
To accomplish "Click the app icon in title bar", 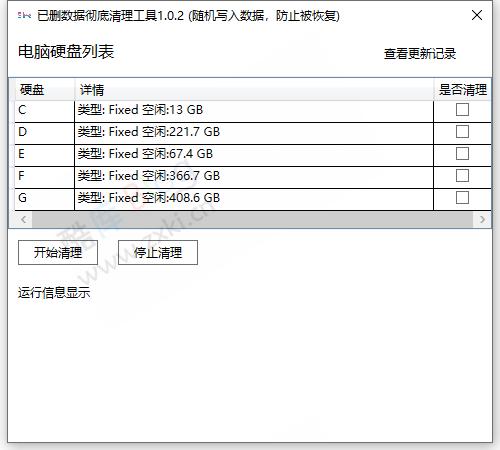I will (x=24, y=15).
